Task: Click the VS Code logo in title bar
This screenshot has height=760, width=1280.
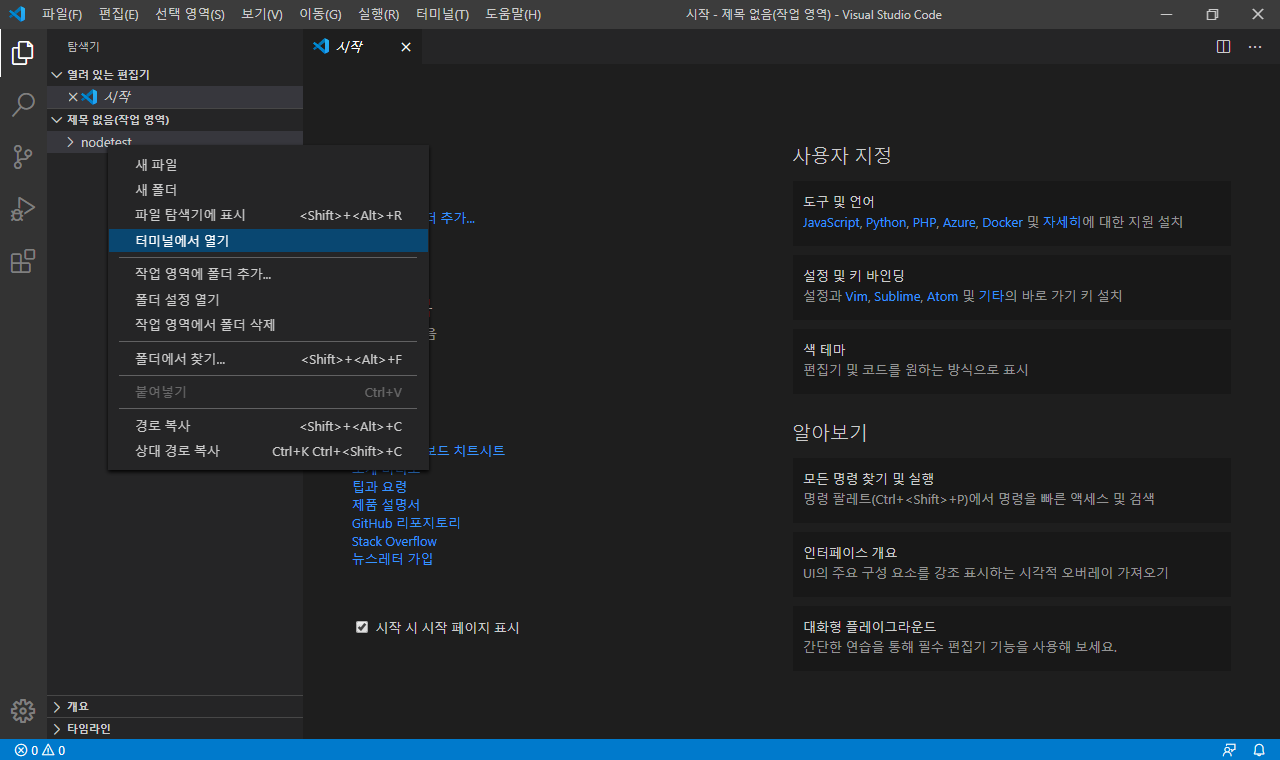Action: 16,14
